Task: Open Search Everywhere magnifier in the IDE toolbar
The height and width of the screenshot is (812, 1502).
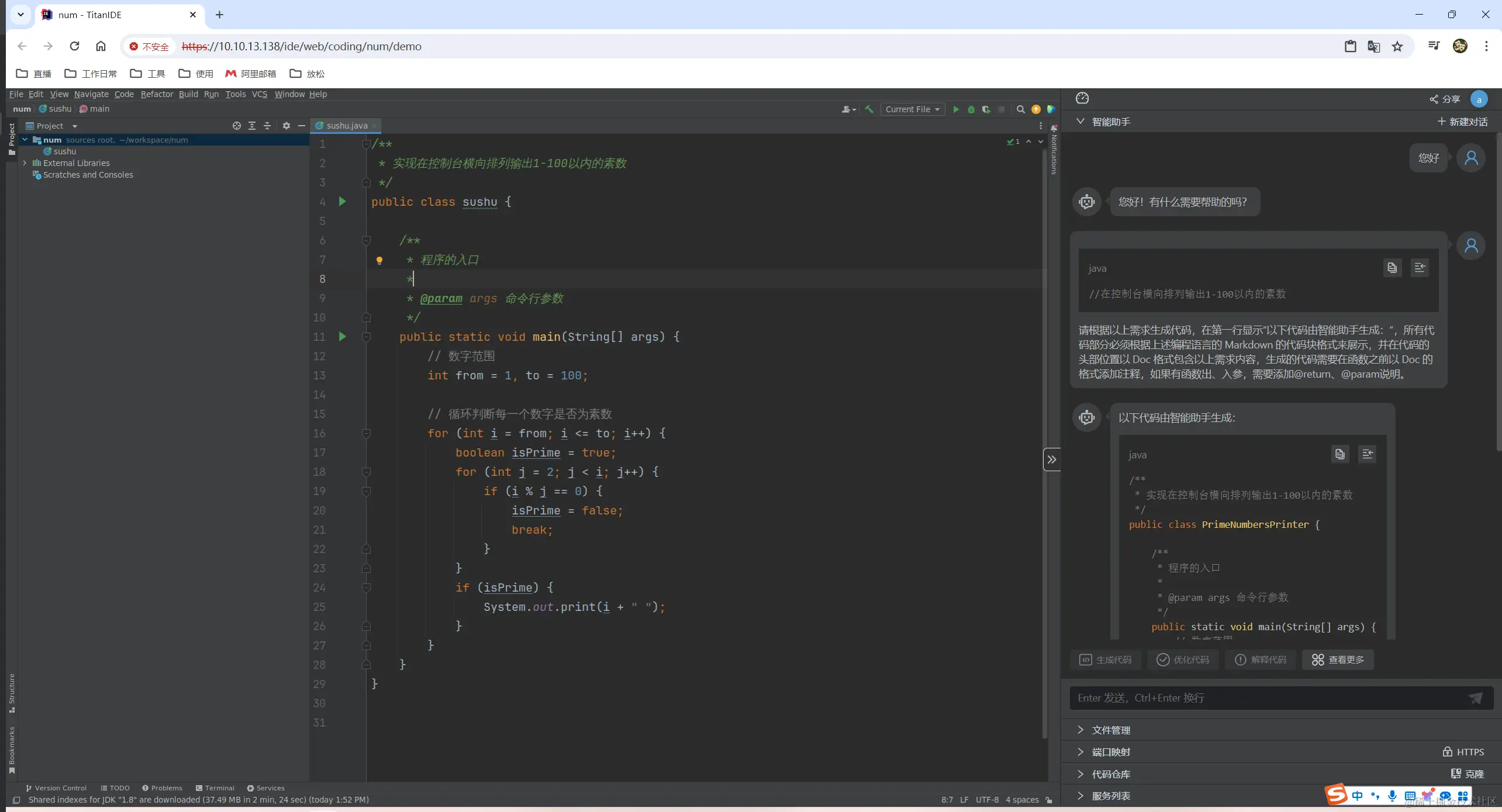Action: point(1021,109)
